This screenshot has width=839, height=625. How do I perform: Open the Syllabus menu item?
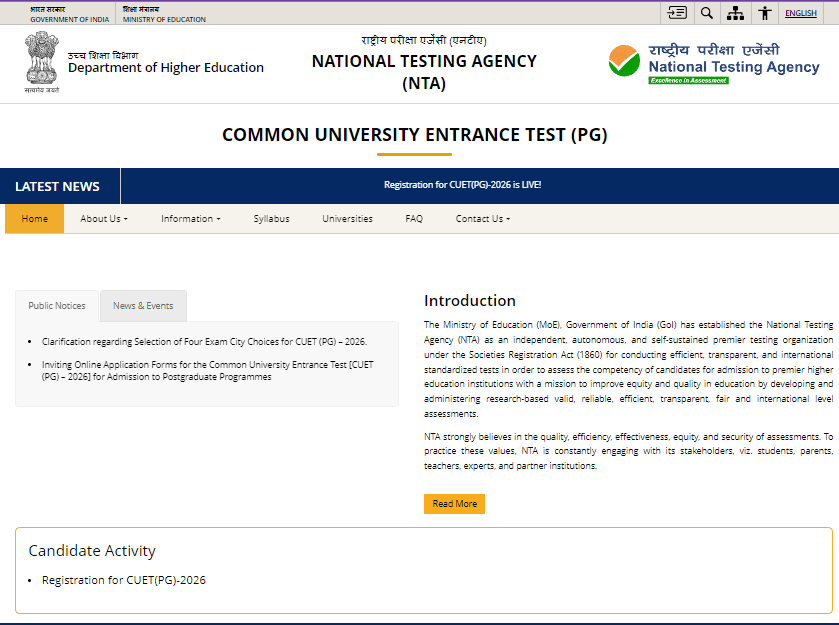pyautogui.click(x=271, y=218)
